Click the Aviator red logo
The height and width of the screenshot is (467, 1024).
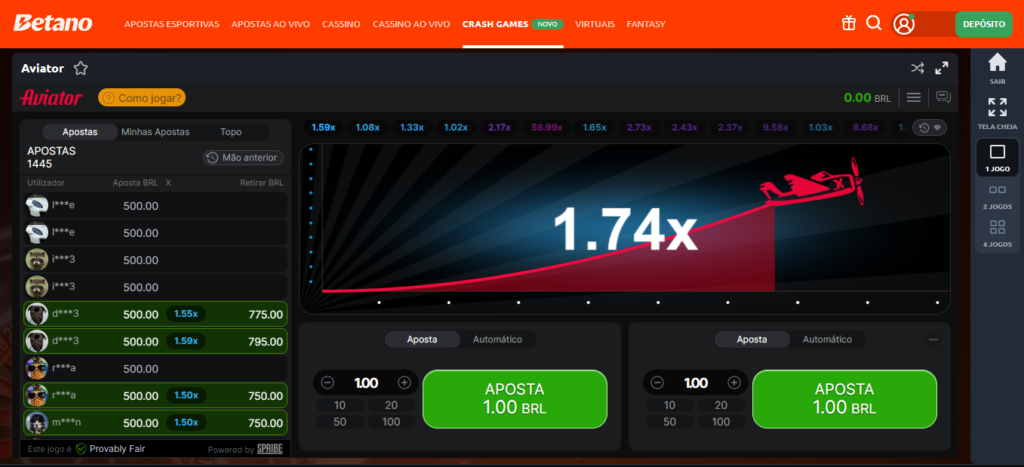point(52,98)
